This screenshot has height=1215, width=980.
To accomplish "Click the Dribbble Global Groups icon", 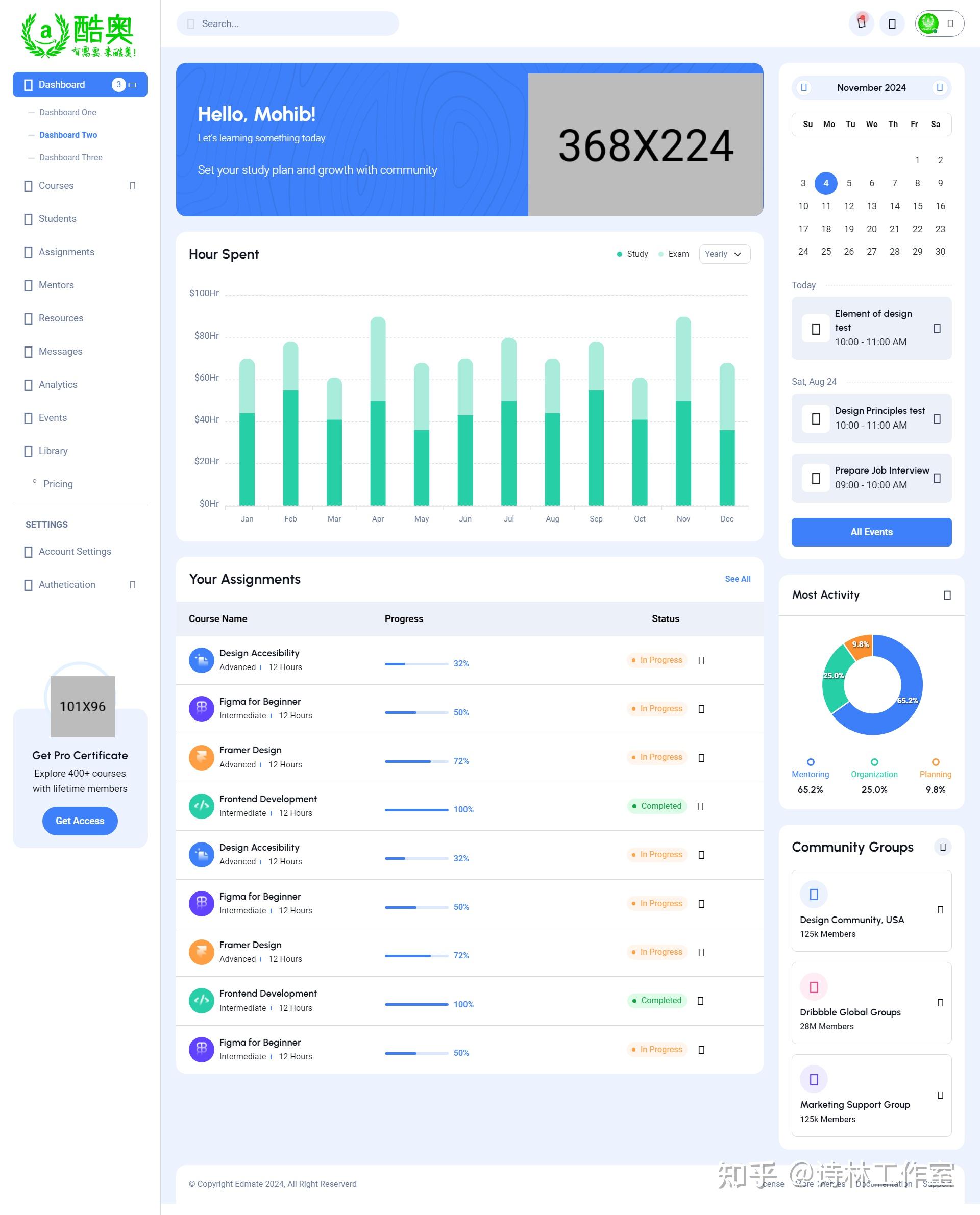I will pyautogui.click(x=814, y=987).
